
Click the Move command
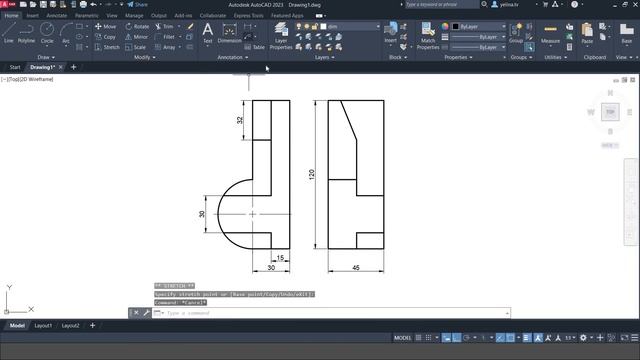coord(105,27)
